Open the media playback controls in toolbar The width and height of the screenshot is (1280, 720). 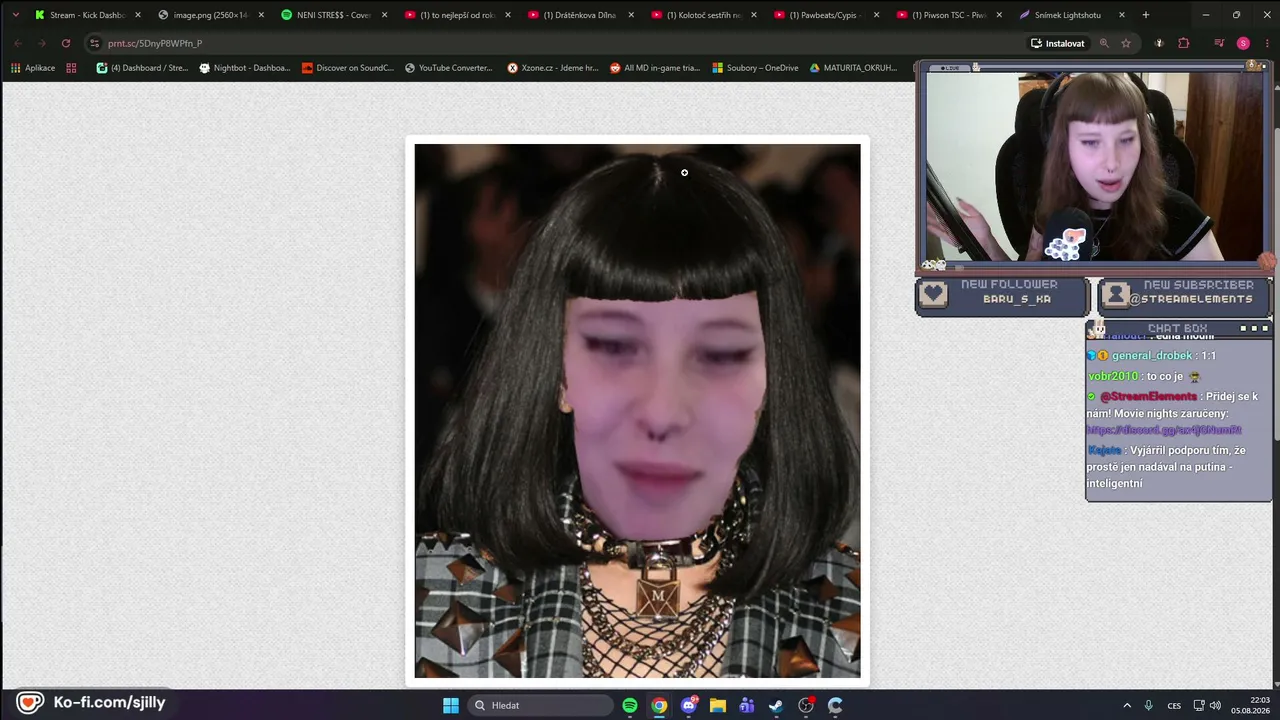1219,43
